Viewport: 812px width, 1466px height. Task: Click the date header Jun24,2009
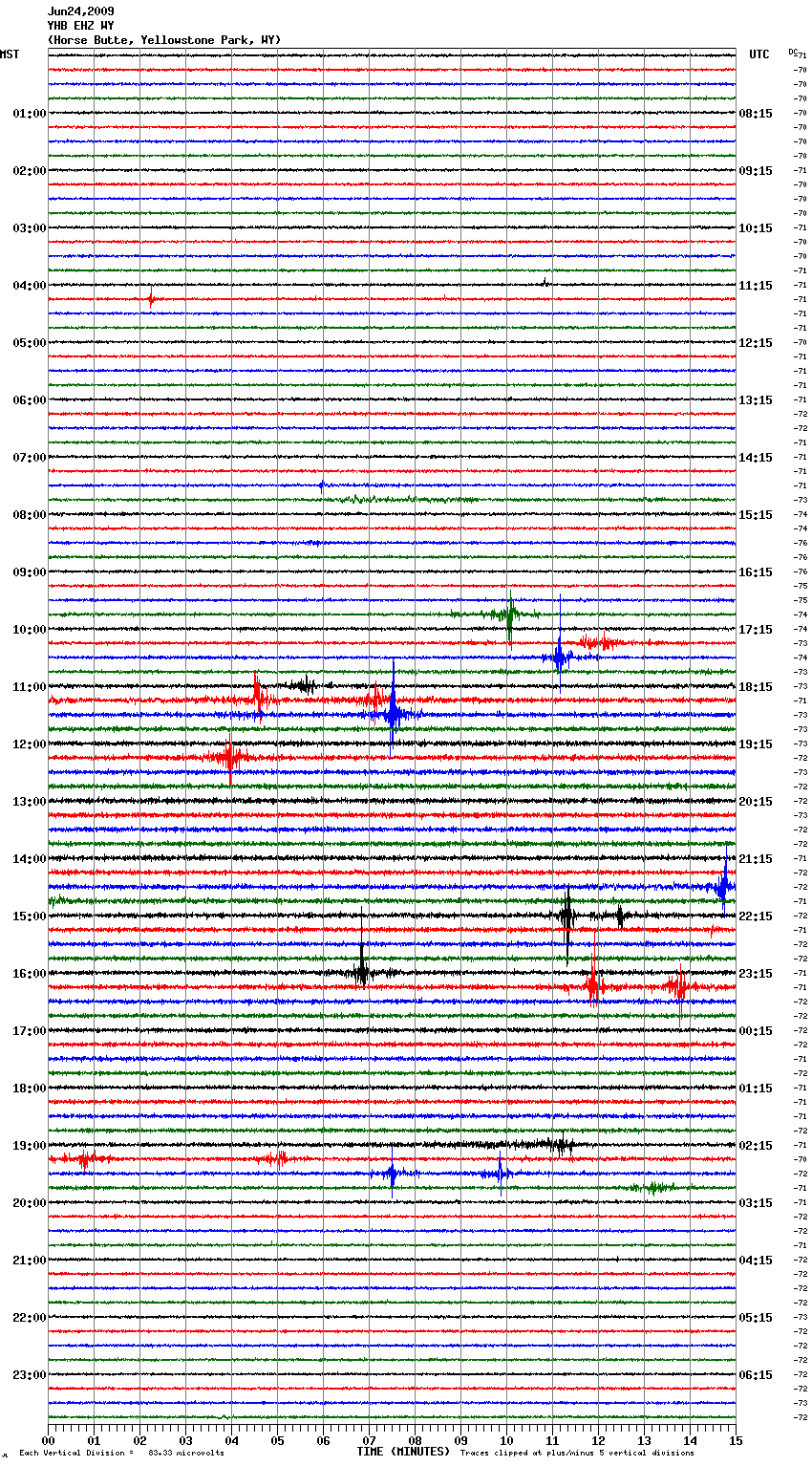tap(80, 11)
